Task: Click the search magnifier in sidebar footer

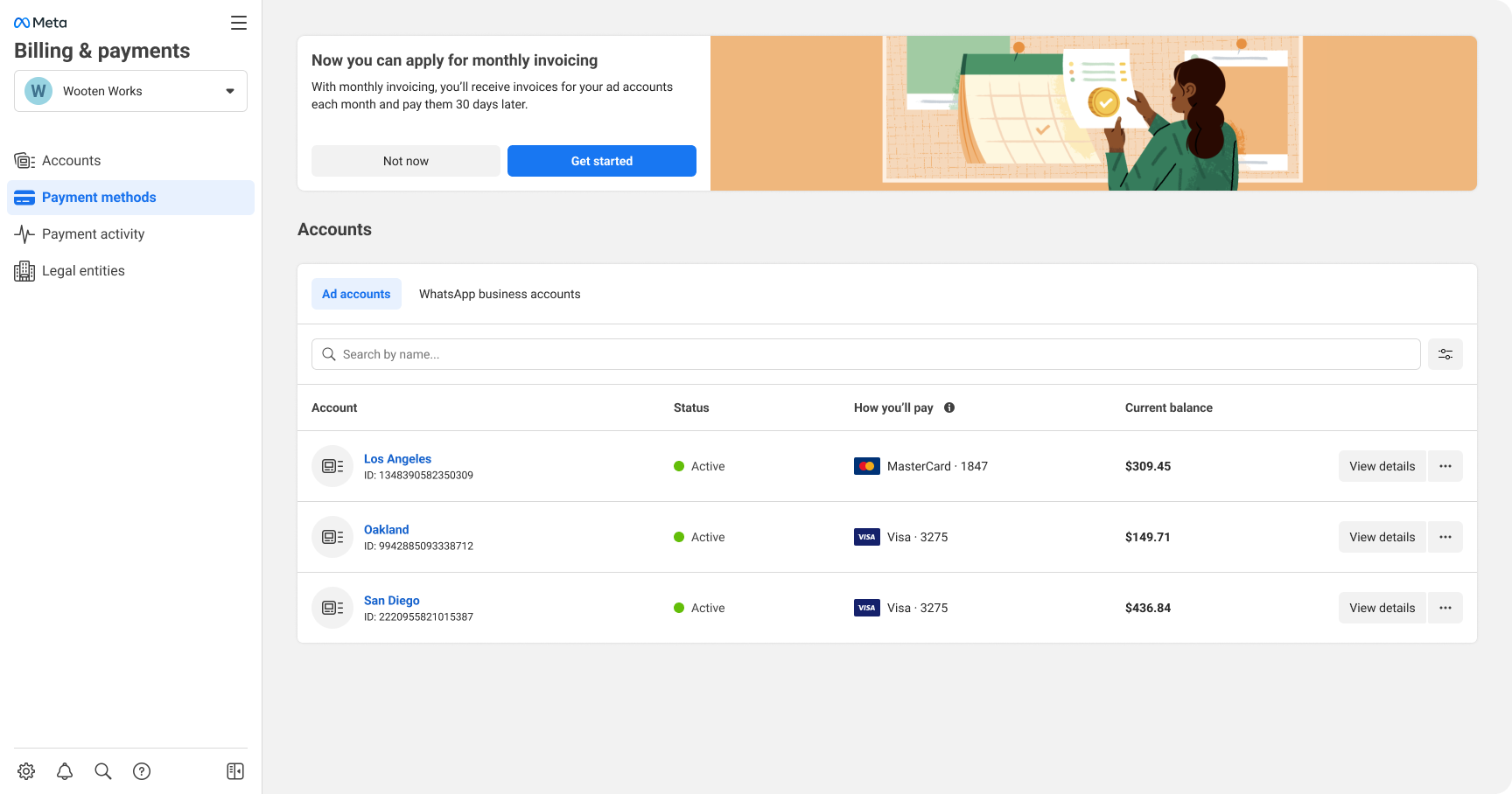Action: click(103, 771)
